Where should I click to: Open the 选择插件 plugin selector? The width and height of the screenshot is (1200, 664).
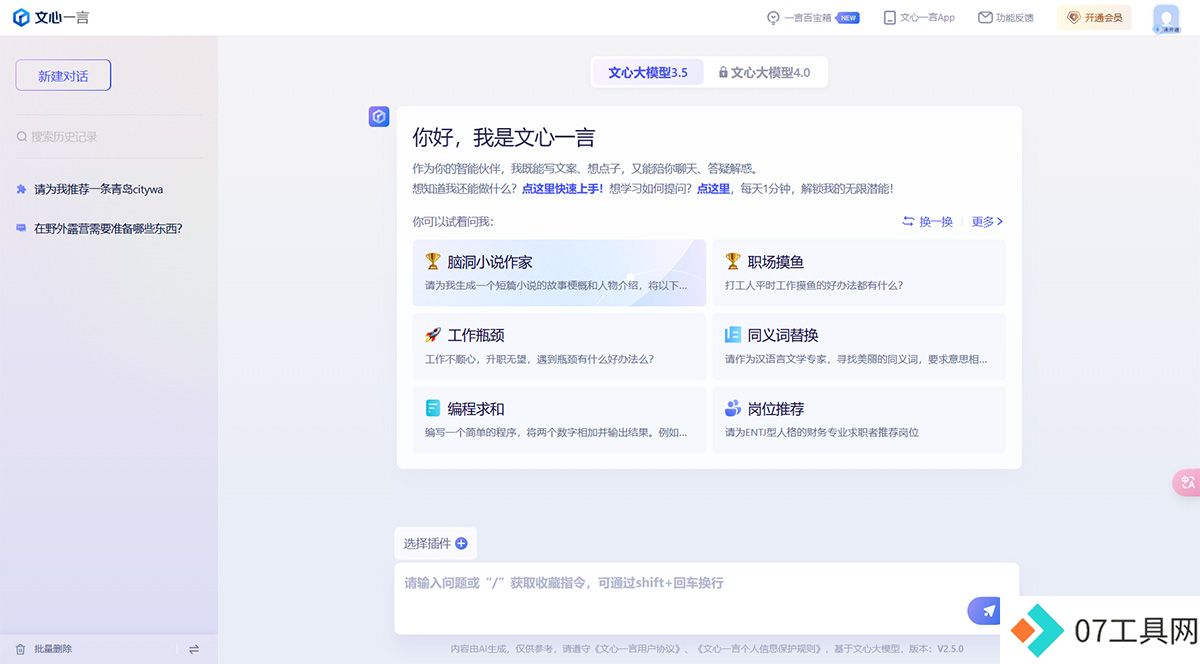(435, 544)
